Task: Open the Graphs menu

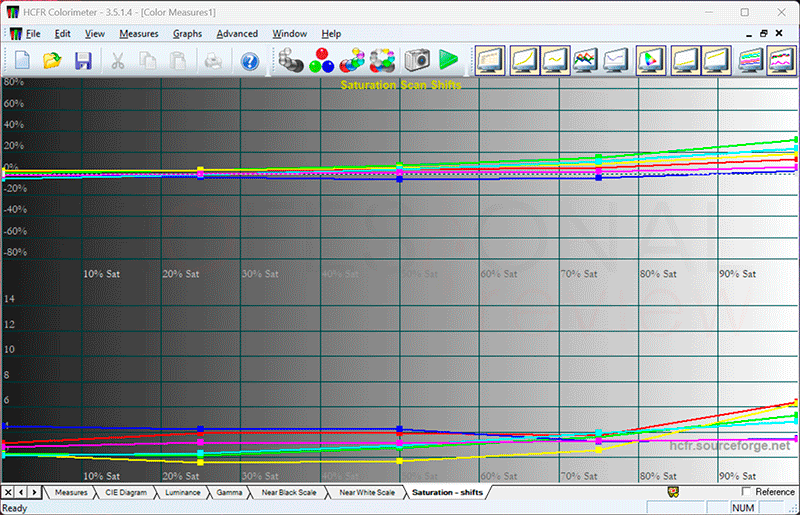Action: [187, 34]
